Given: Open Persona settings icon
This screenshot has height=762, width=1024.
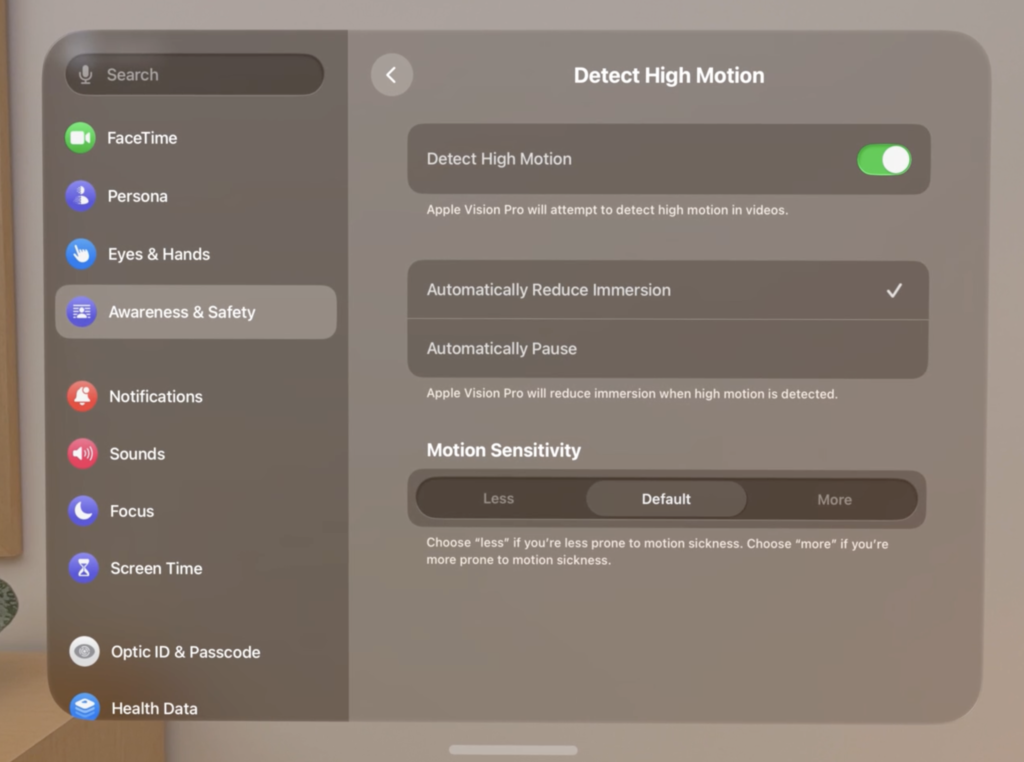Looking at the screenshot, I should coord(80,196).
